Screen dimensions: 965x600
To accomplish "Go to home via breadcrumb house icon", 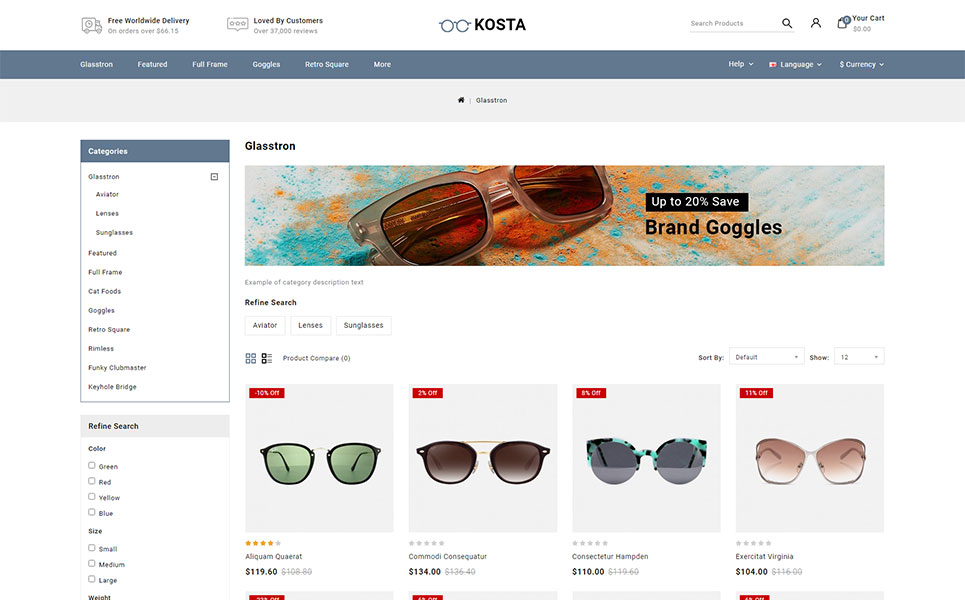I will coord(460,100).
